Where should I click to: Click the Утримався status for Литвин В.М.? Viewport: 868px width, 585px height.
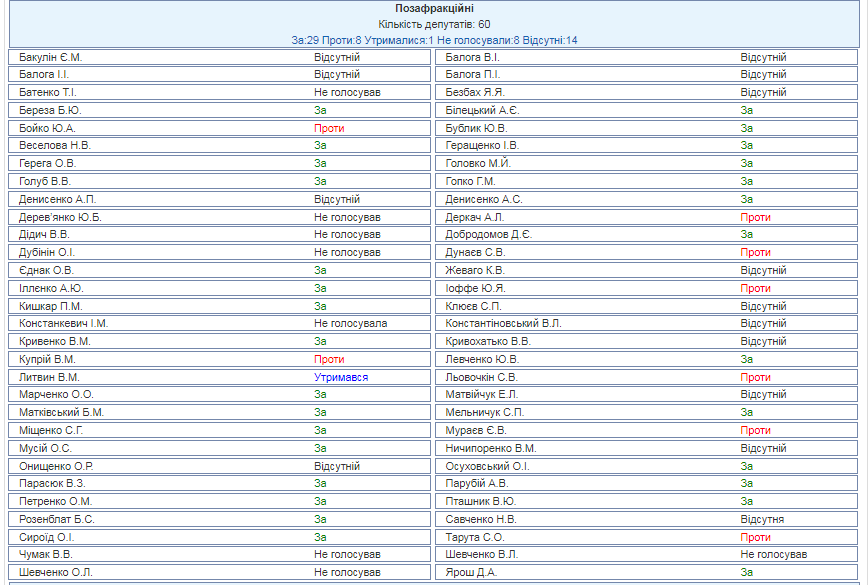tap(341, 377)
